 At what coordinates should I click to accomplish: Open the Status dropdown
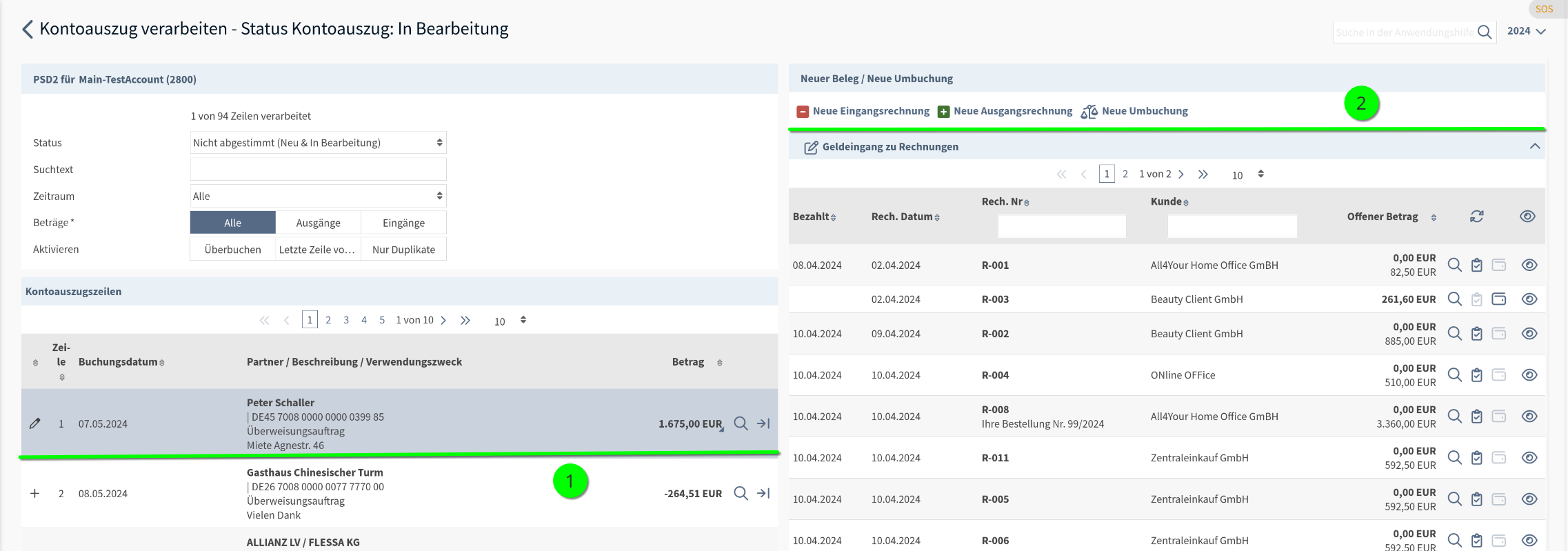pyautogui.click(x=318, y=143)
